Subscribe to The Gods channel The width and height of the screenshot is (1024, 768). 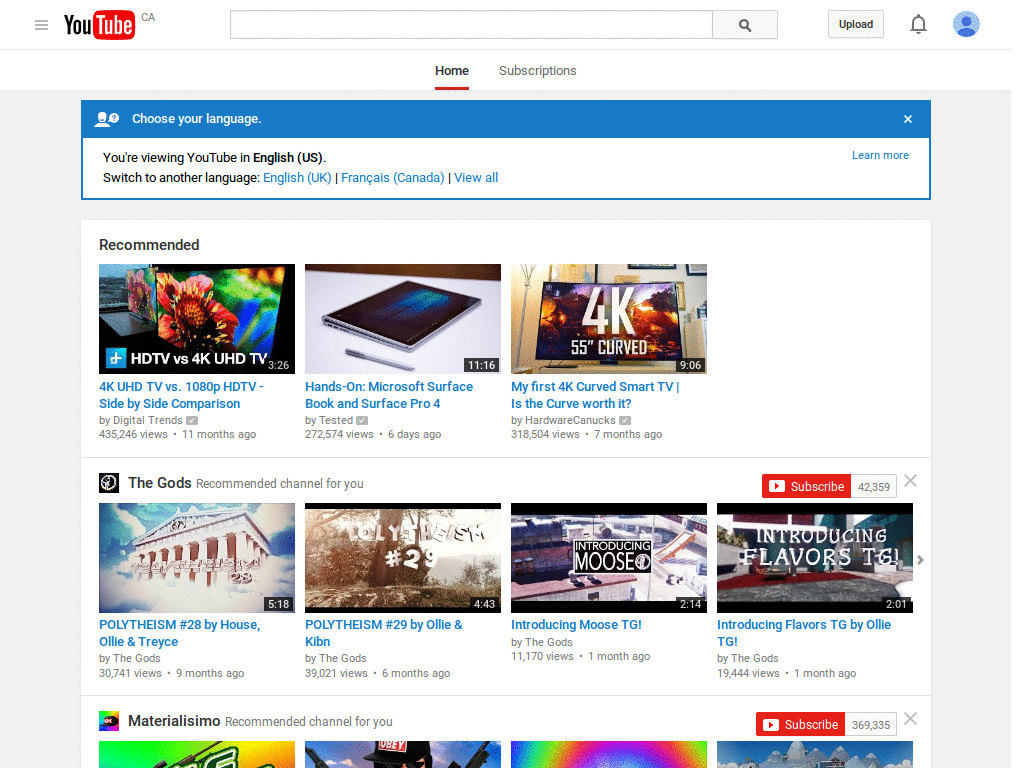tap(807, 486)
